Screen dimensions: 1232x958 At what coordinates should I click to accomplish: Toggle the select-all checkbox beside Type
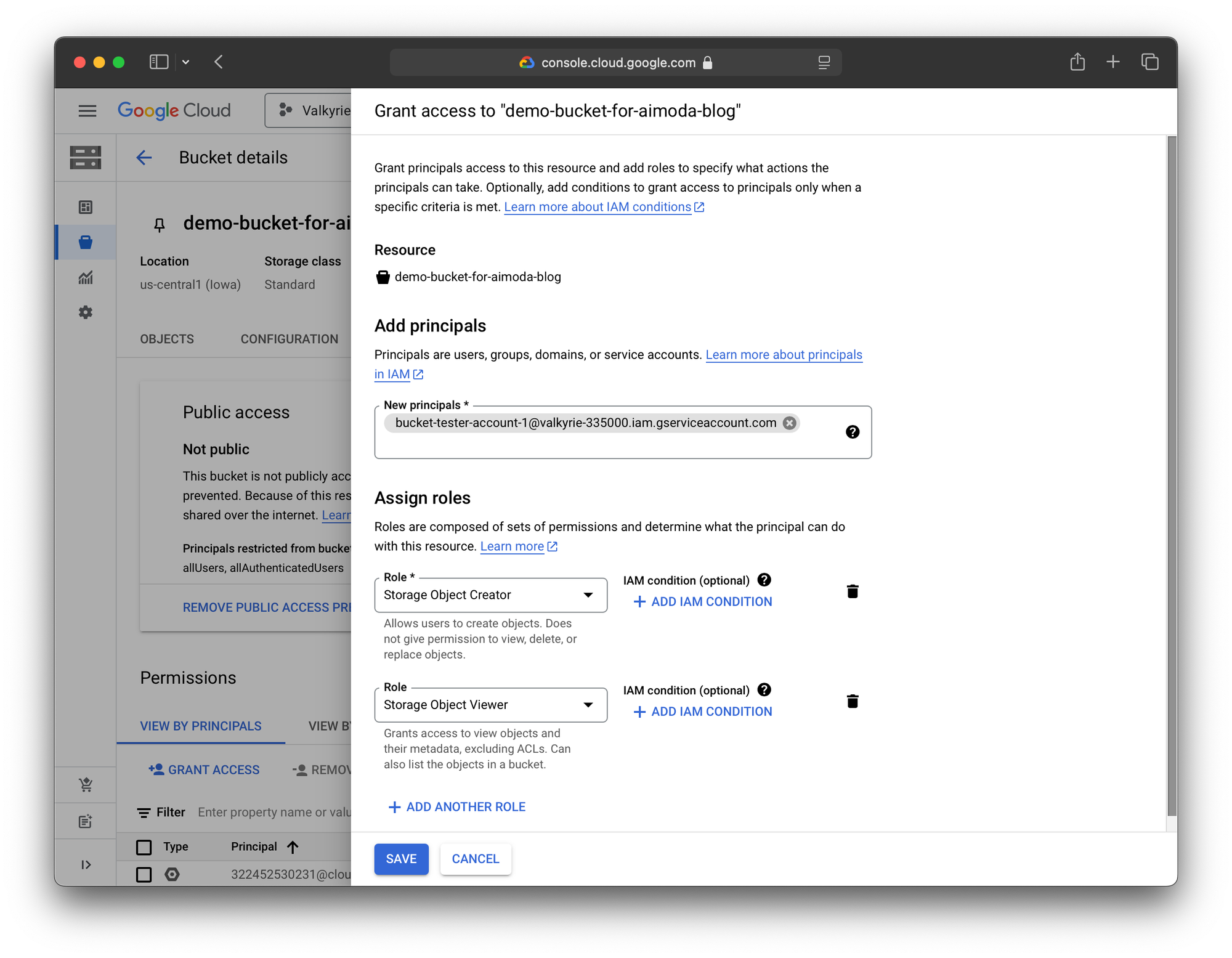144,847
